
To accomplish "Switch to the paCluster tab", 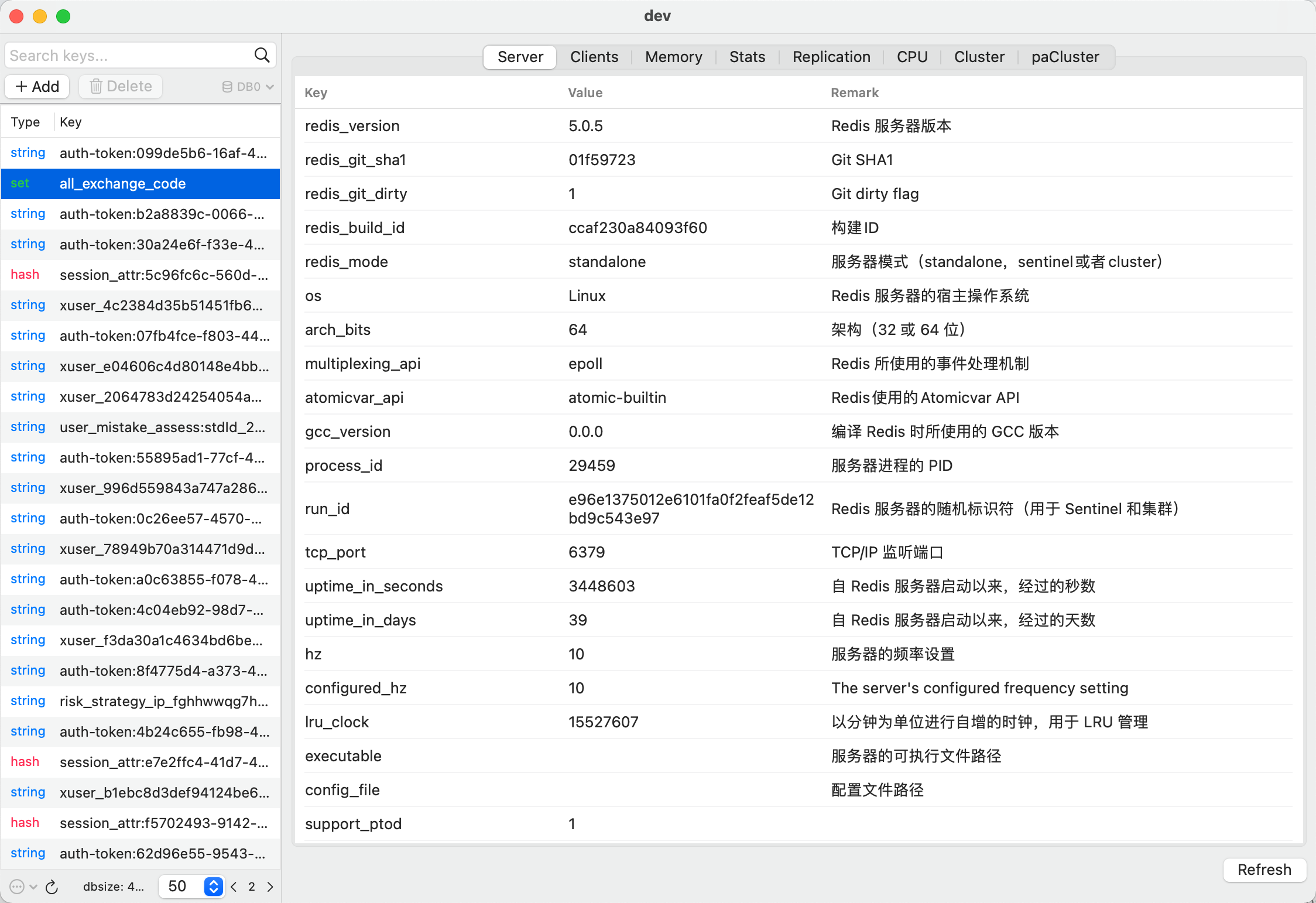I will [x=1065, y=57].
